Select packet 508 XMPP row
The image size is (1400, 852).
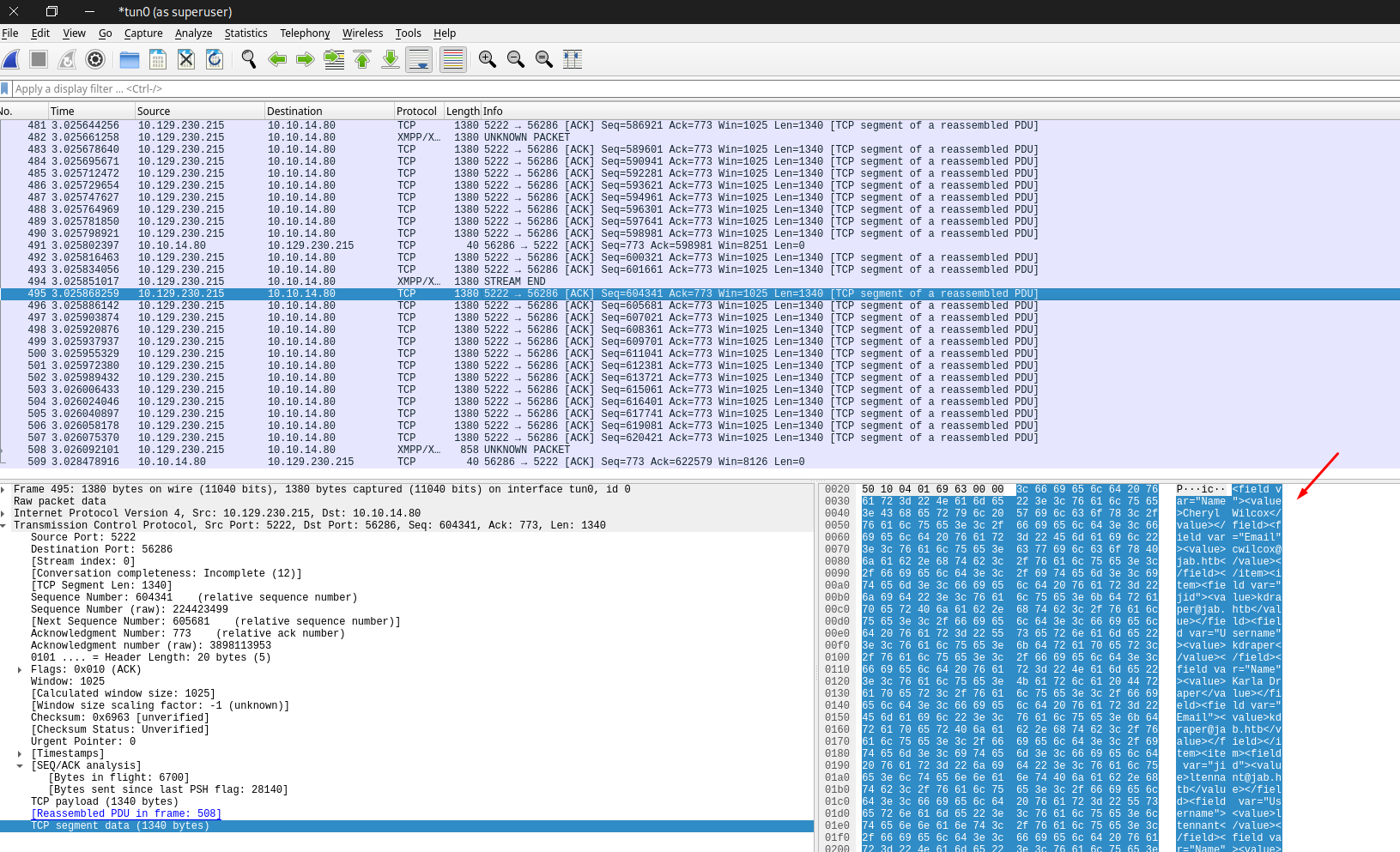[700, 450]
